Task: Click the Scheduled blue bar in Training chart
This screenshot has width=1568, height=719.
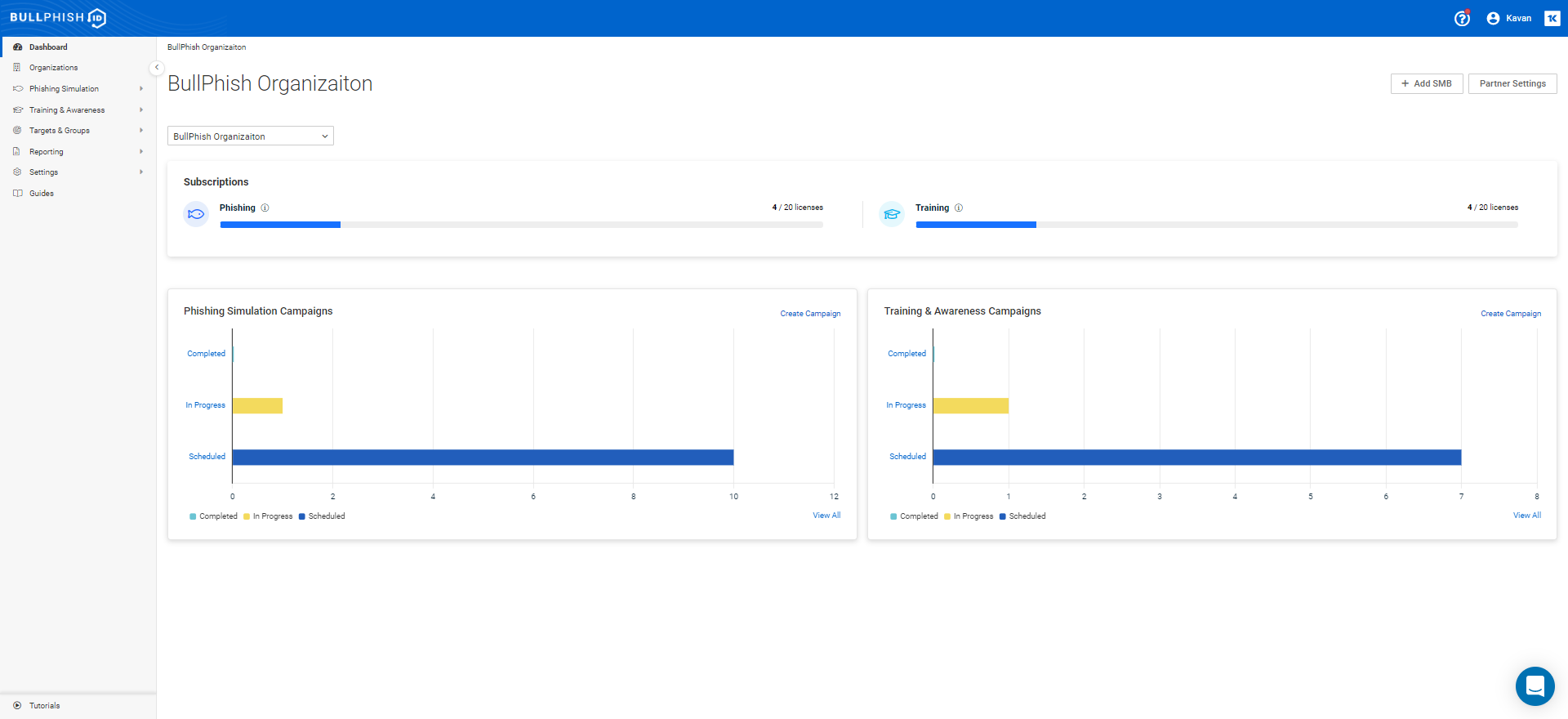Action: (x=1197, y=458)
